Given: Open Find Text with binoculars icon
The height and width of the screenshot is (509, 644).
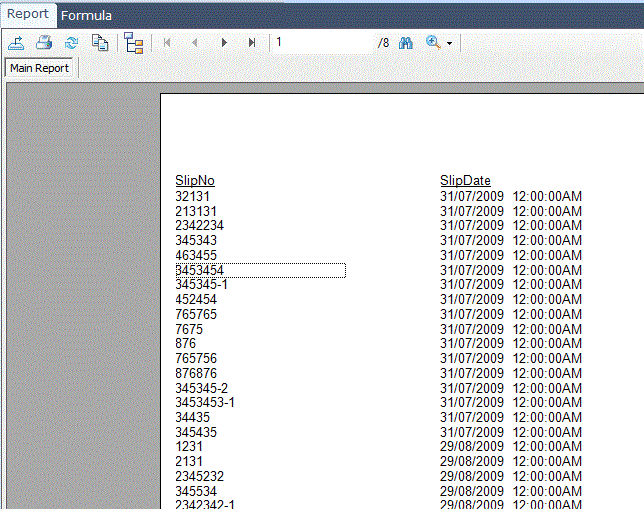Looking at the screenshot, I should coord(406,43).
